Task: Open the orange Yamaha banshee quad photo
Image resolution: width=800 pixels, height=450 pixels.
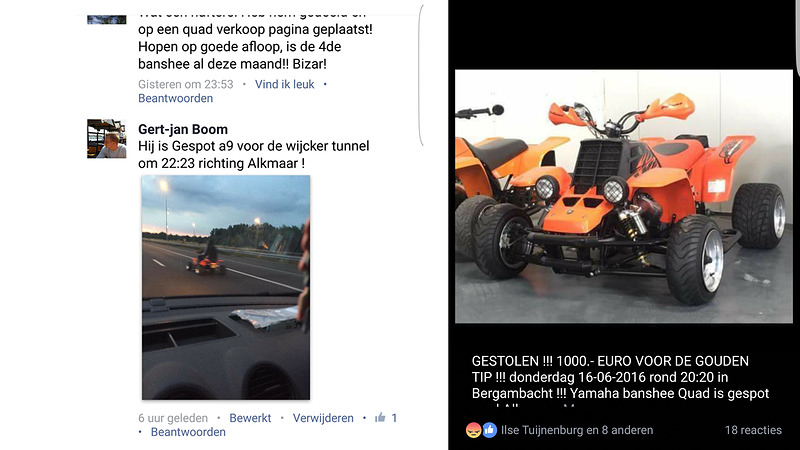Action: point(623,196)
